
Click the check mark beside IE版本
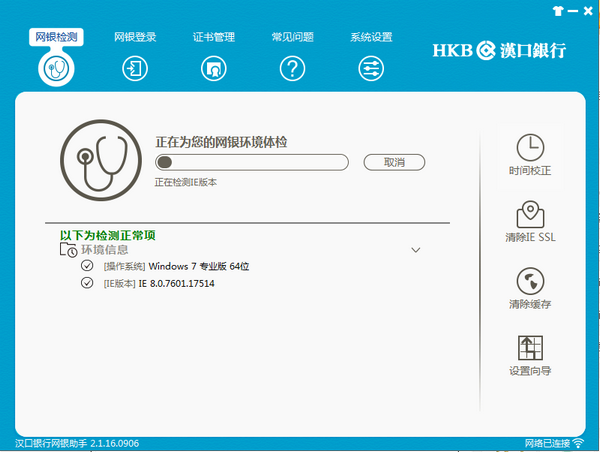(x=87, y=283)
